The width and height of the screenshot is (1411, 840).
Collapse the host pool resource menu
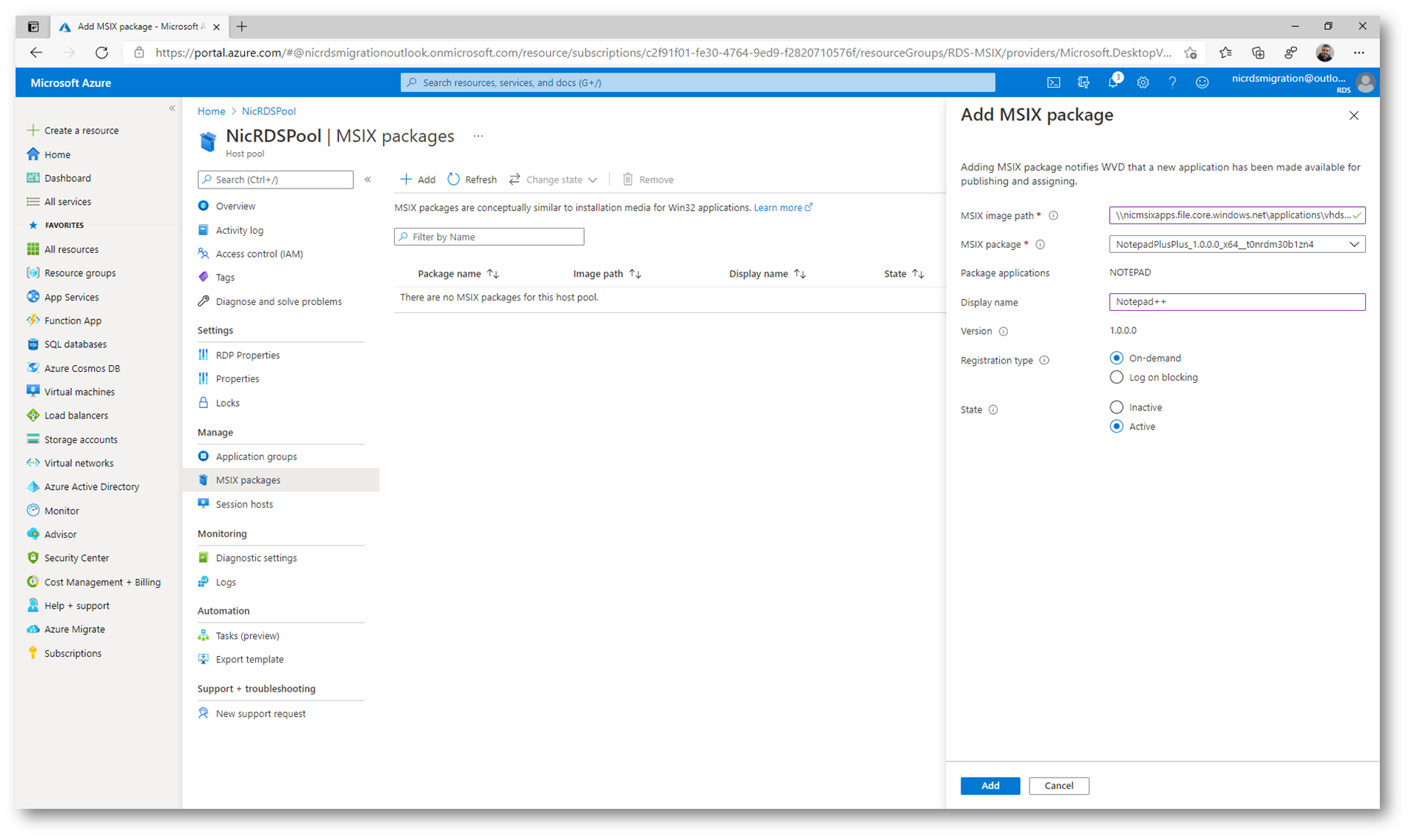click(x=367, y=180)
